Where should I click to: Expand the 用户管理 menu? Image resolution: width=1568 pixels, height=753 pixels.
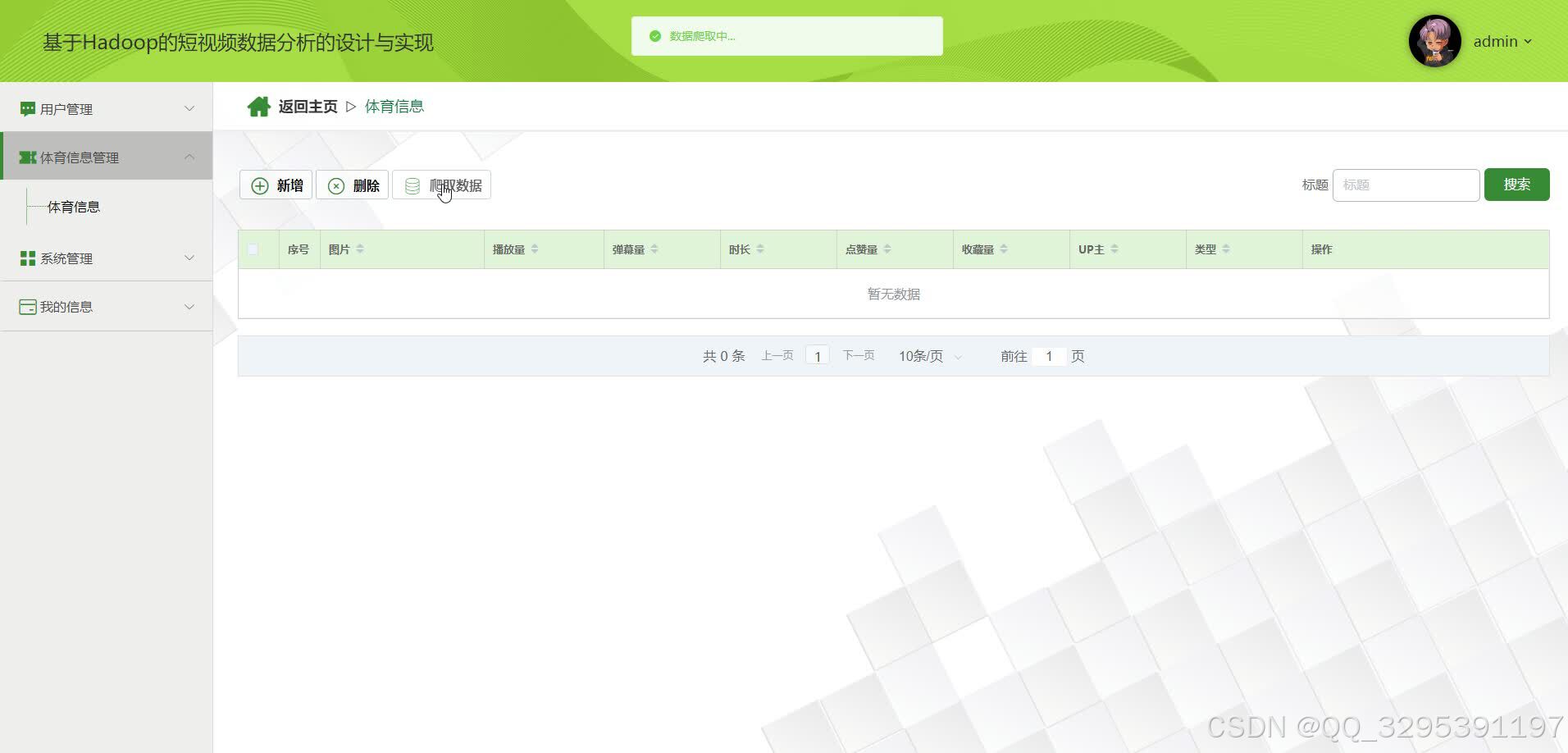pyautogui.click(x=107, y=108)
